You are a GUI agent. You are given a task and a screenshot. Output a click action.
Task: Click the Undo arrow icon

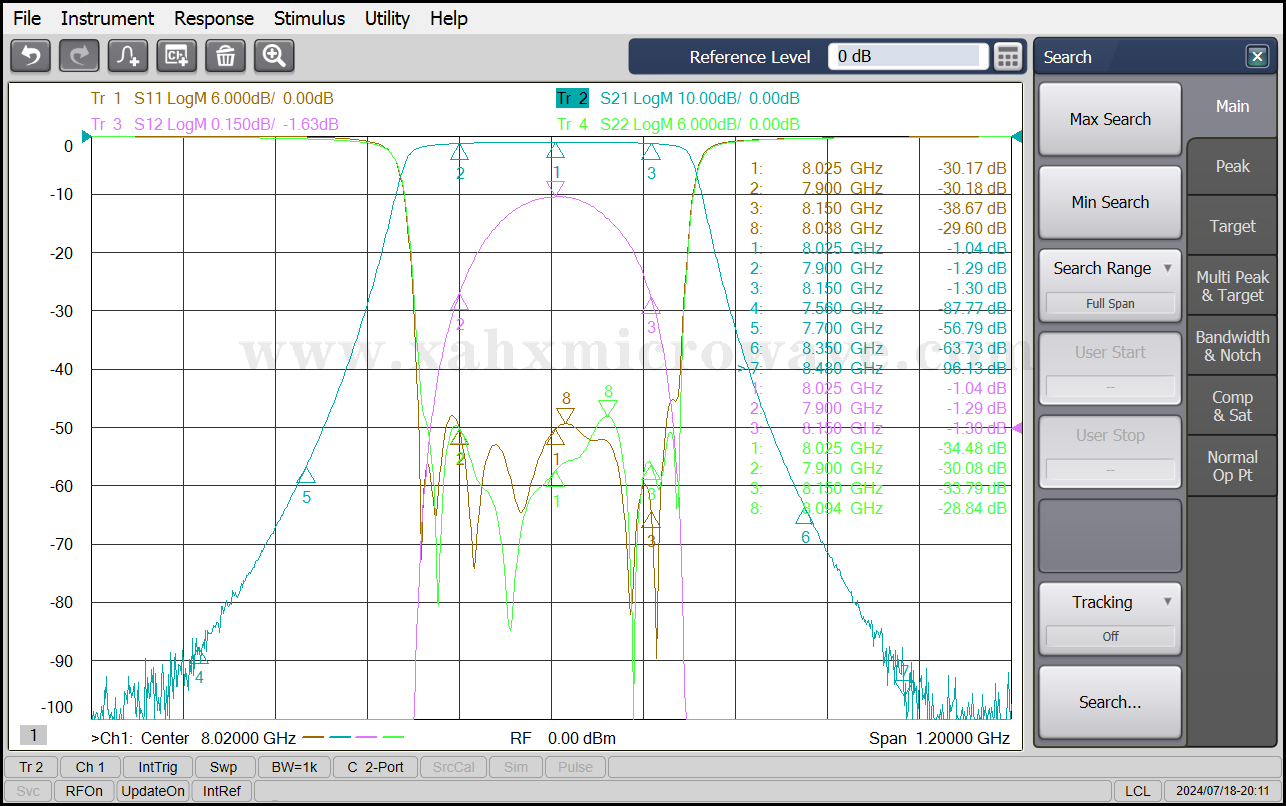(x=30, y=56)
